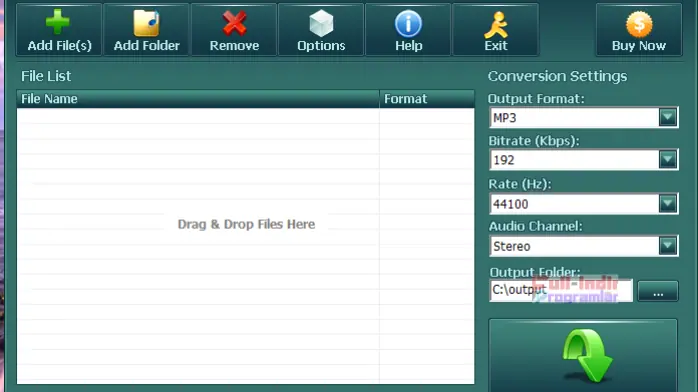Expand the Bitrate (Kbps) dropdown arrow
698x392 pixels.
[668, 160]
